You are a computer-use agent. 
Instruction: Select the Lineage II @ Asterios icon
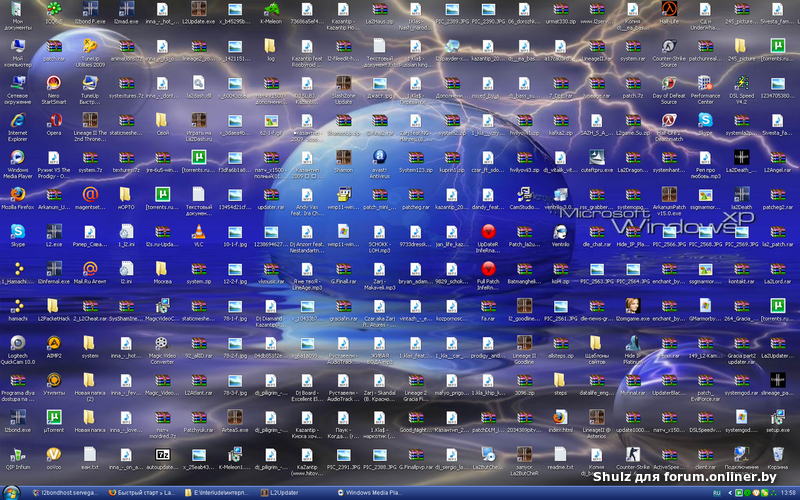pyautogui.click(x=596, y=417)
